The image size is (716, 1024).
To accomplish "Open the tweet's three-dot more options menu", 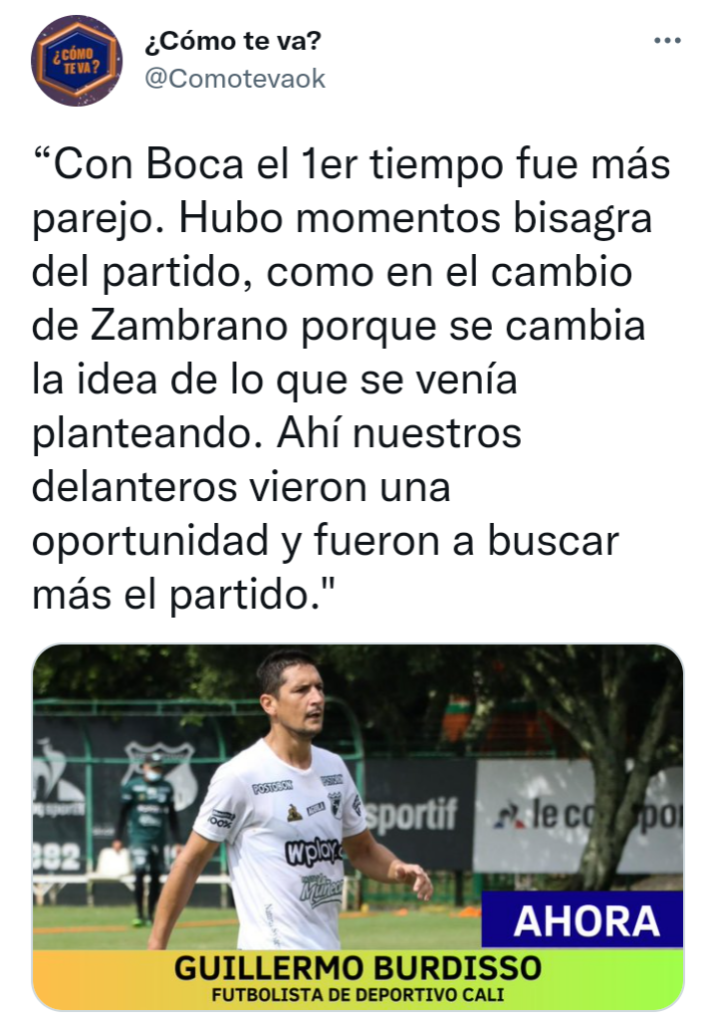I will click(667, 40).
